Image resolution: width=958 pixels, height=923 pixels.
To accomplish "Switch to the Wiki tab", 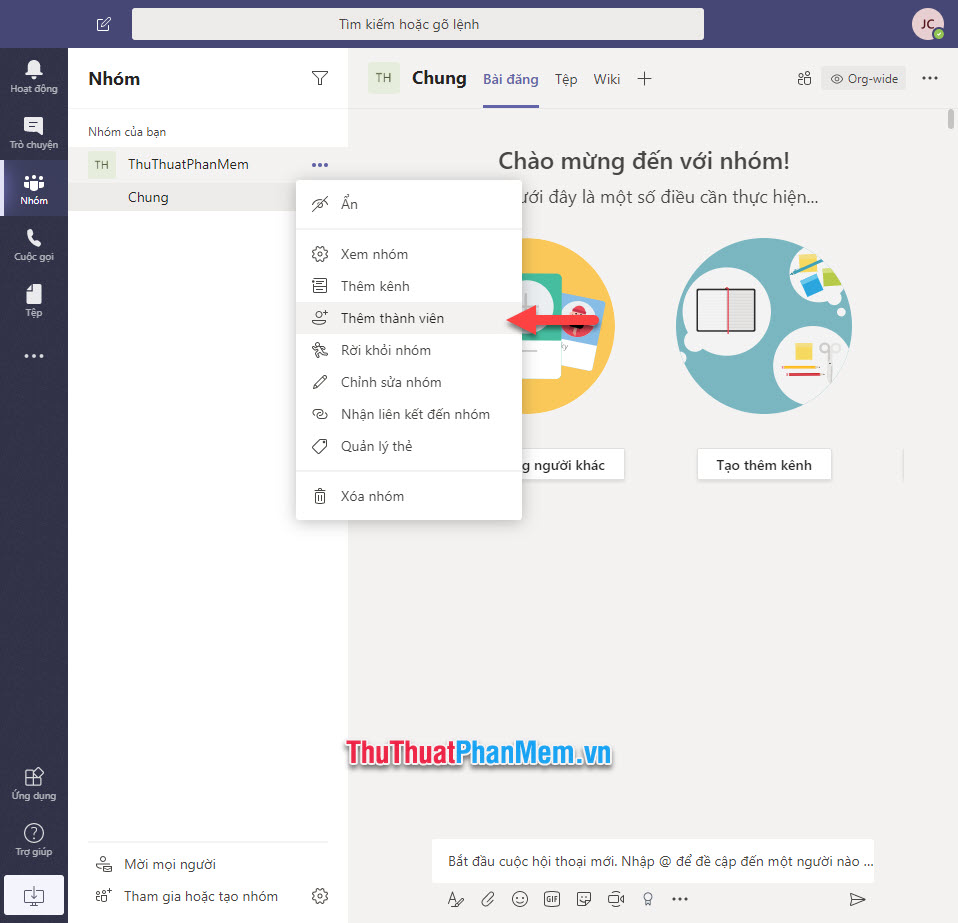I will tap(606, 78).
